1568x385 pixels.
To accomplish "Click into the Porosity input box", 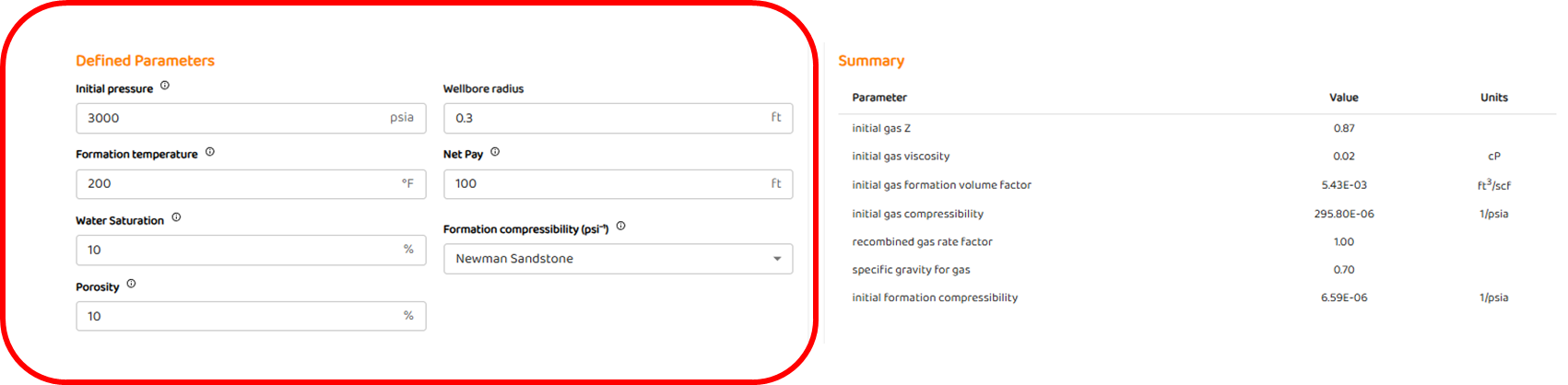I will pyautogui.click(x=235, y=316).
